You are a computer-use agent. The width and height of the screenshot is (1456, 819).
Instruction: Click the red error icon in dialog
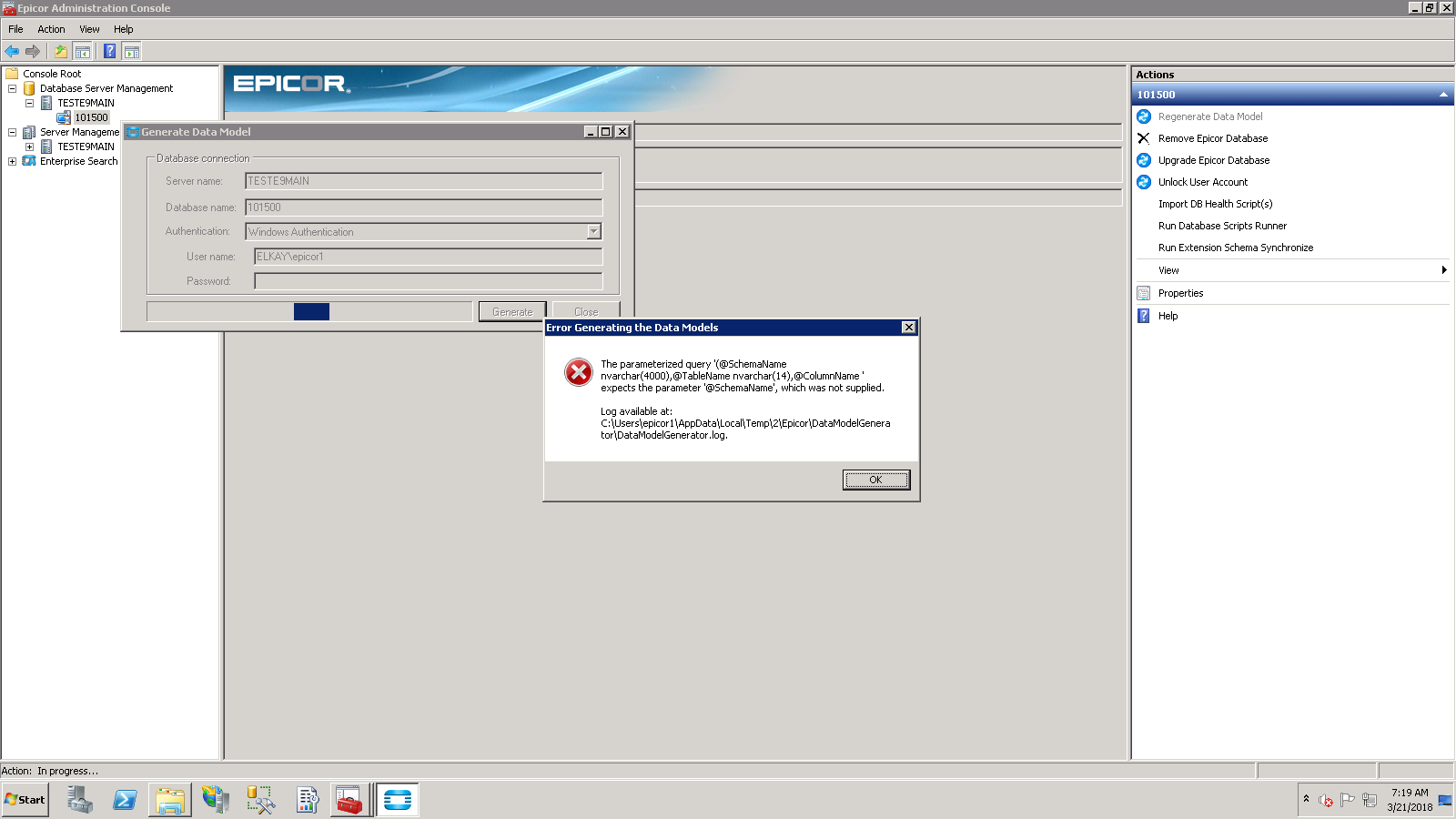coord(579,371)
